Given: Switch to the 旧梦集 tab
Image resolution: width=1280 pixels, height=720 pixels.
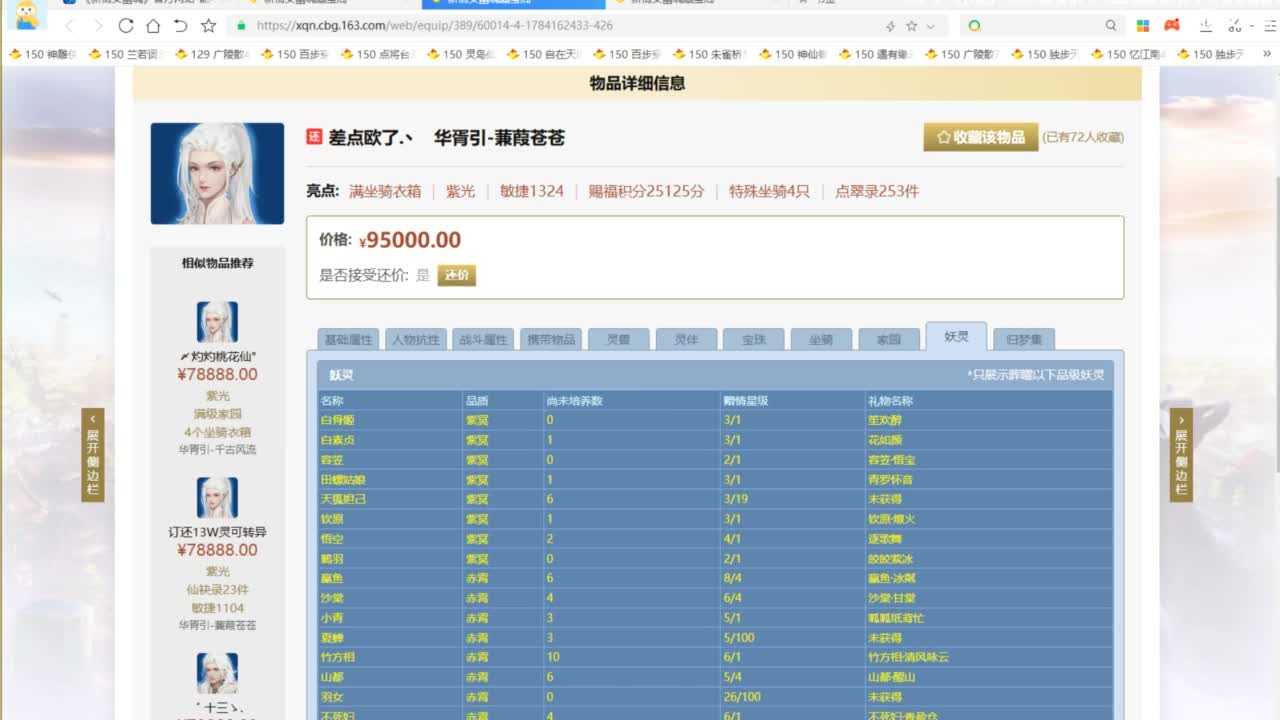Looking at the screenshot, I should point(1024,339).
